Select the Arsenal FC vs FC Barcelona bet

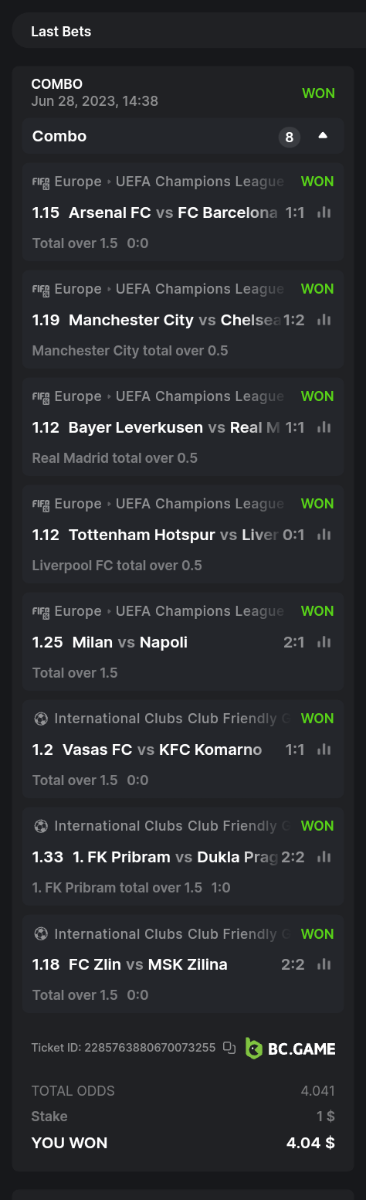click(x=183, y=211)
